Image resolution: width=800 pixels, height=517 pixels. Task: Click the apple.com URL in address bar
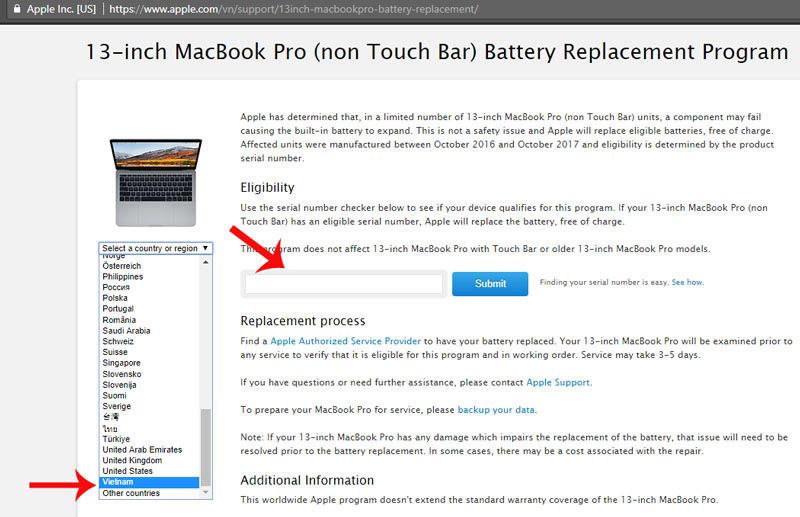pyautogui.click(x=292, y=9)
